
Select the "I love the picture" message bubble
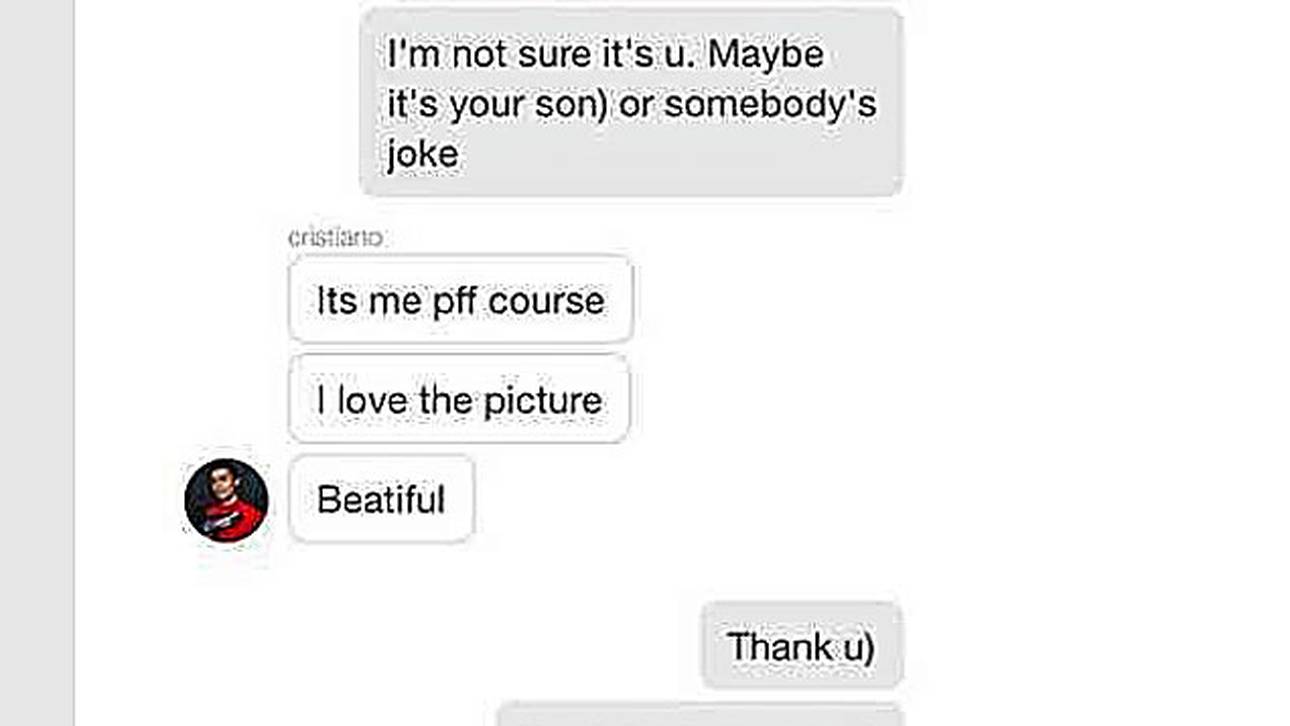459,400
